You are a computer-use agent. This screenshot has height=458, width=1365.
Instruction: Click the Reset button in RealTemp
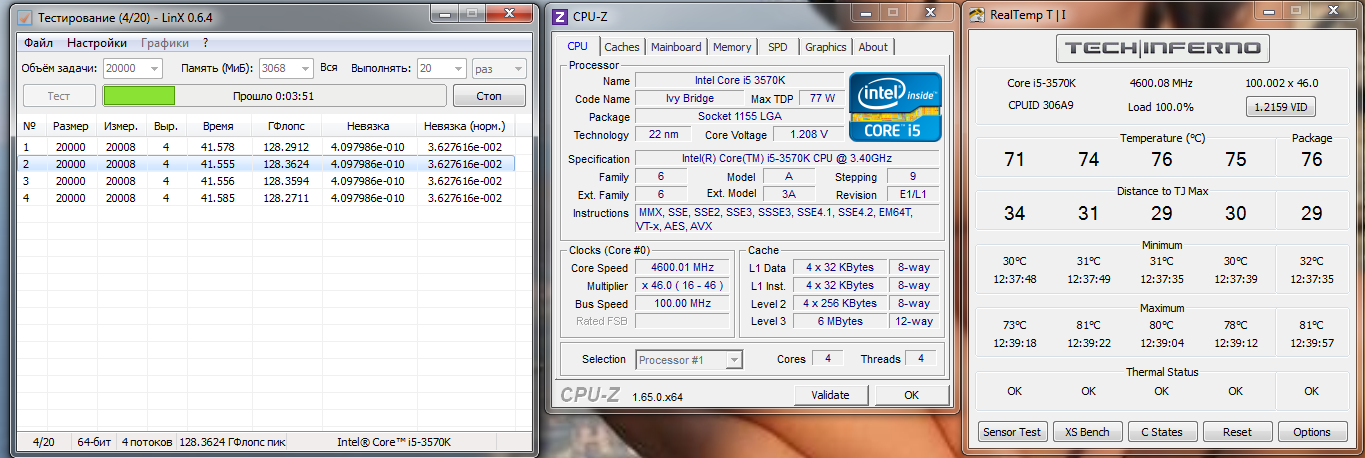[1237, 432]
